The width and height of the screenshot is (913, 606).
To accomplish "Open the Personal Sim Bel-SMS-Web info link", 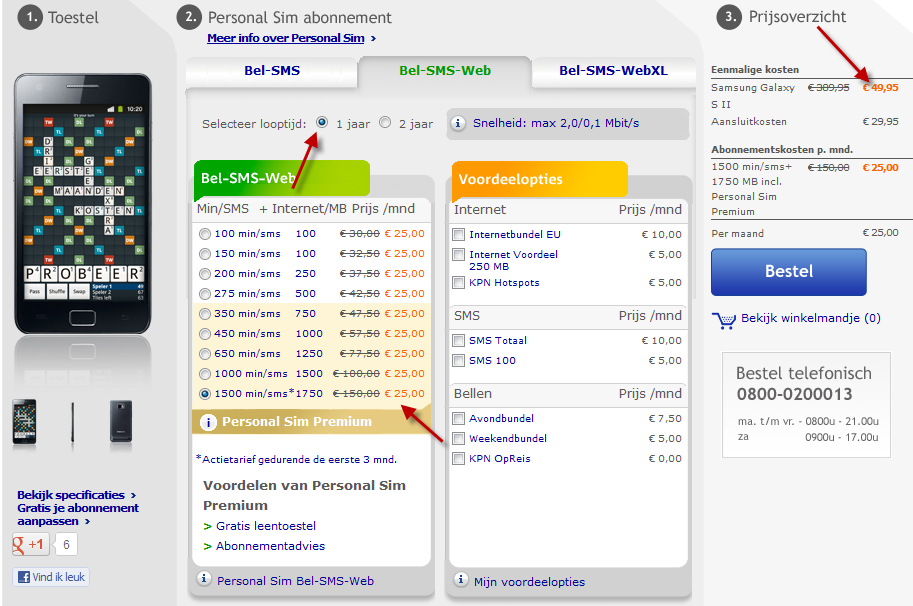I will click(295, 581).
